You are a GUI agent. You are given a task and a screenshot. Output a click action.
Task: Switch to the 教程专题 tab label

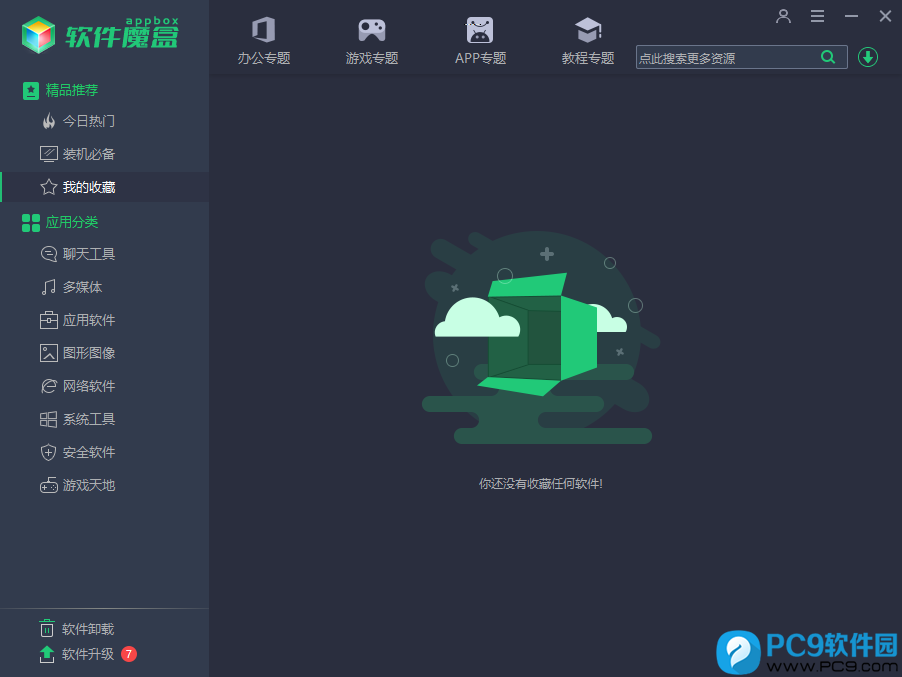coord(588,58)
